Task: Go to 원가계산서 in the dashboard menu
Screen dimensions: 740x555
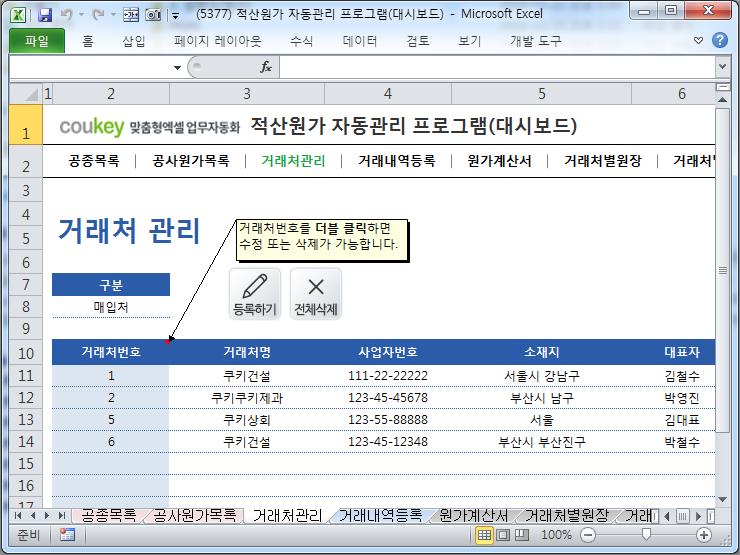Action: [499, 161]
